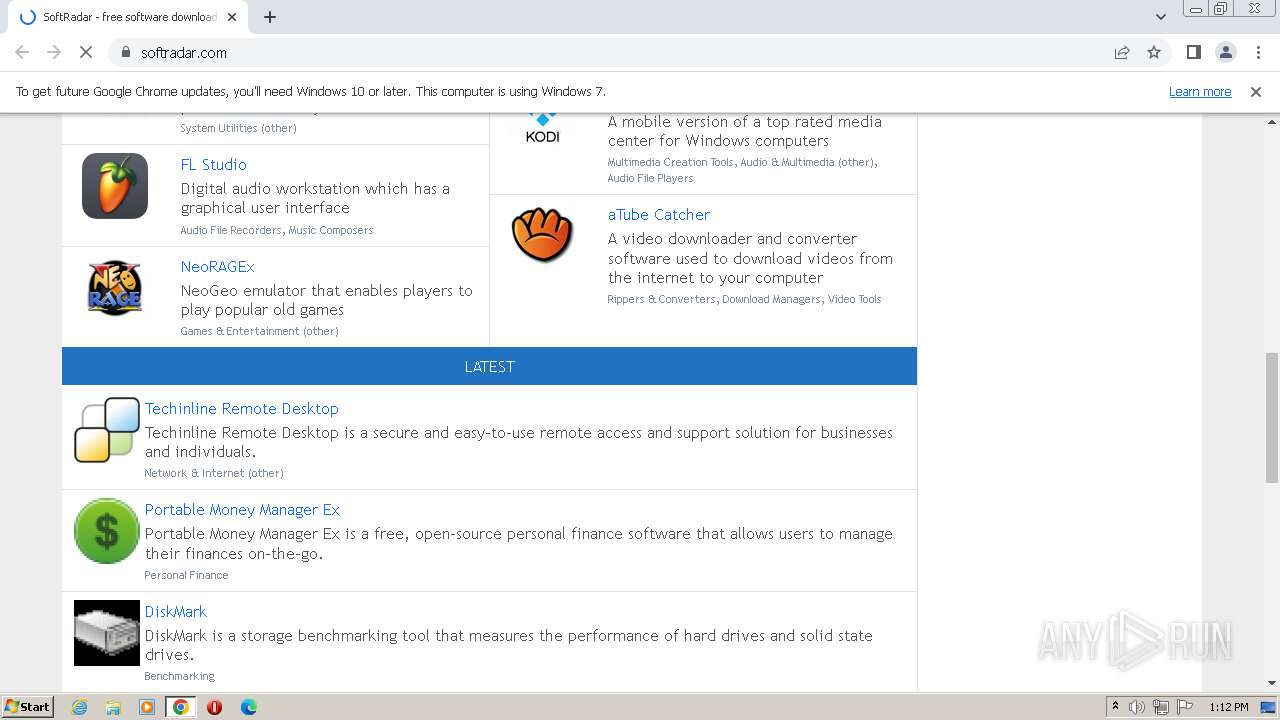Click the Kodi logo icon
The height and width of the screenshot is (720, 1280).
pos(543,128)
